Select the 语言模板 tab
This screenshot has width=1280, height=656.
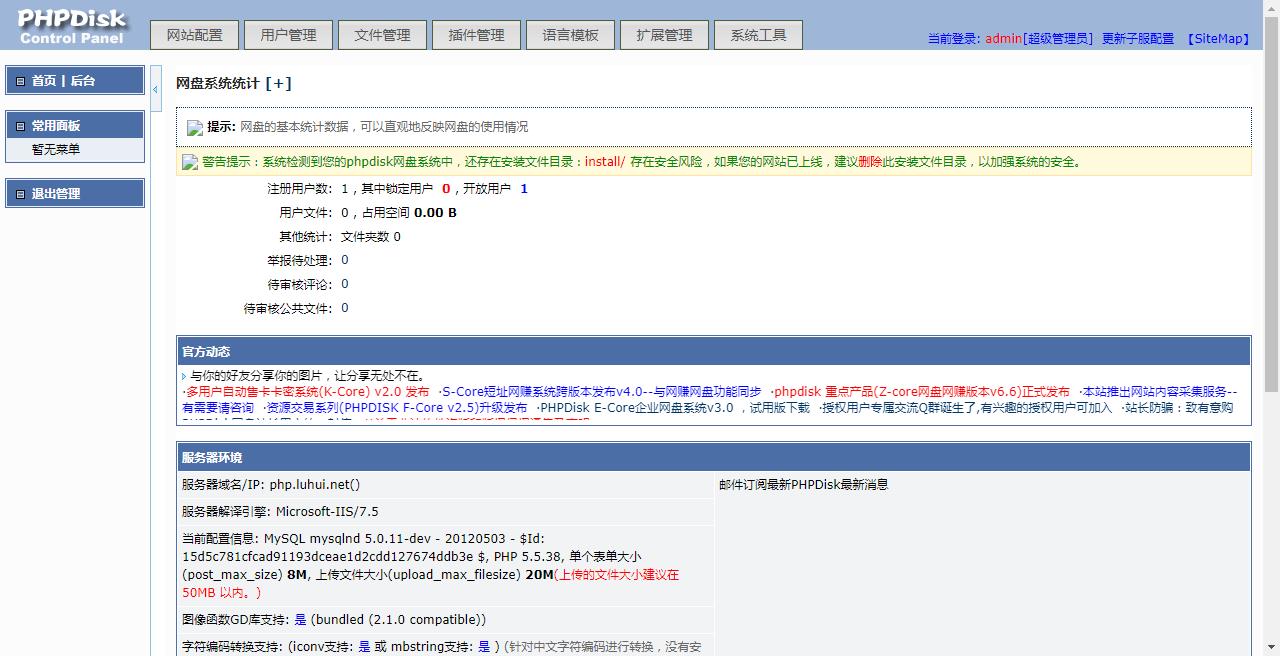pyautogui.click(x=570, y=35)
